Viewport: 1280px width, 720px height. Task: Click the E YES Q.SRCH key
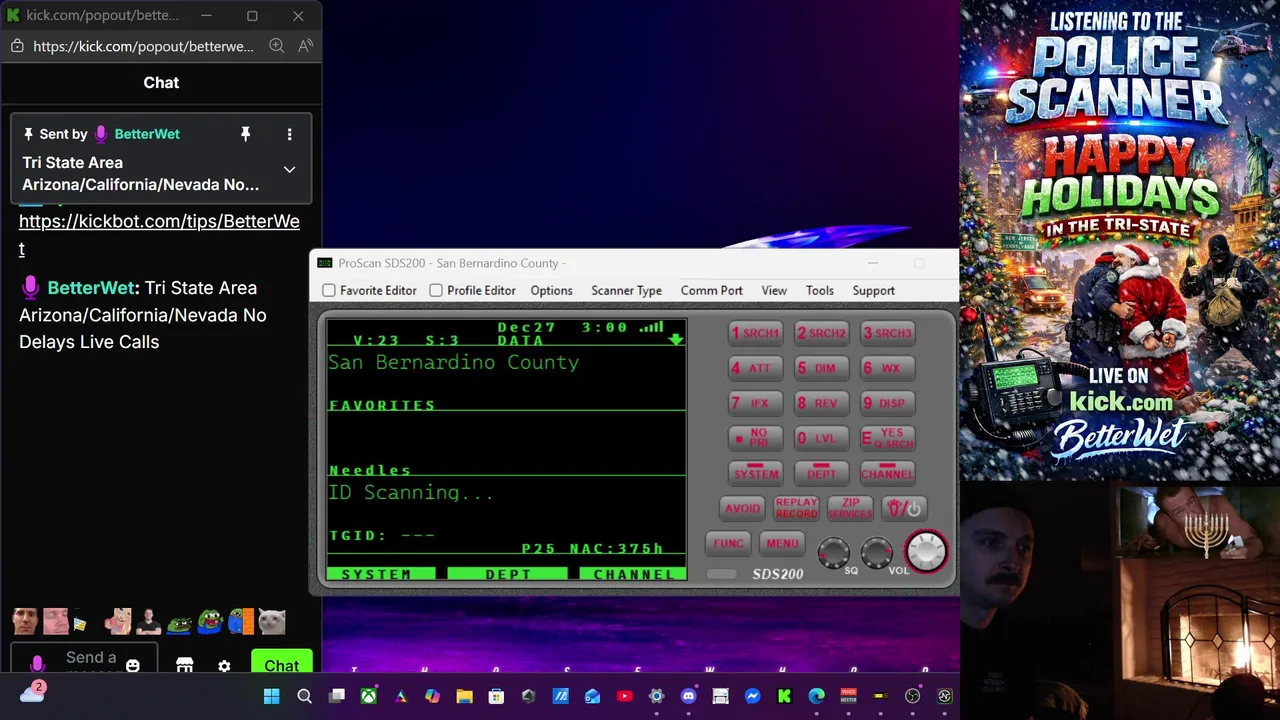(x=887, y=438)
